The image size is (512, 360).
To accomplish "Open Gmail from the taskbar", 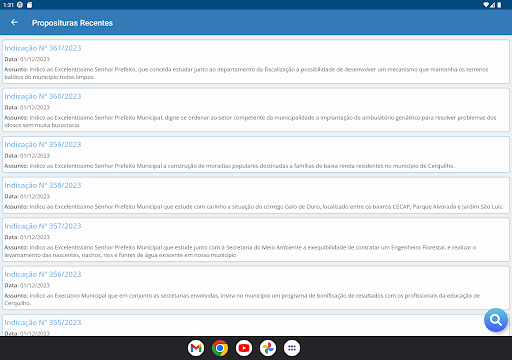I will (x=196, y=348).
